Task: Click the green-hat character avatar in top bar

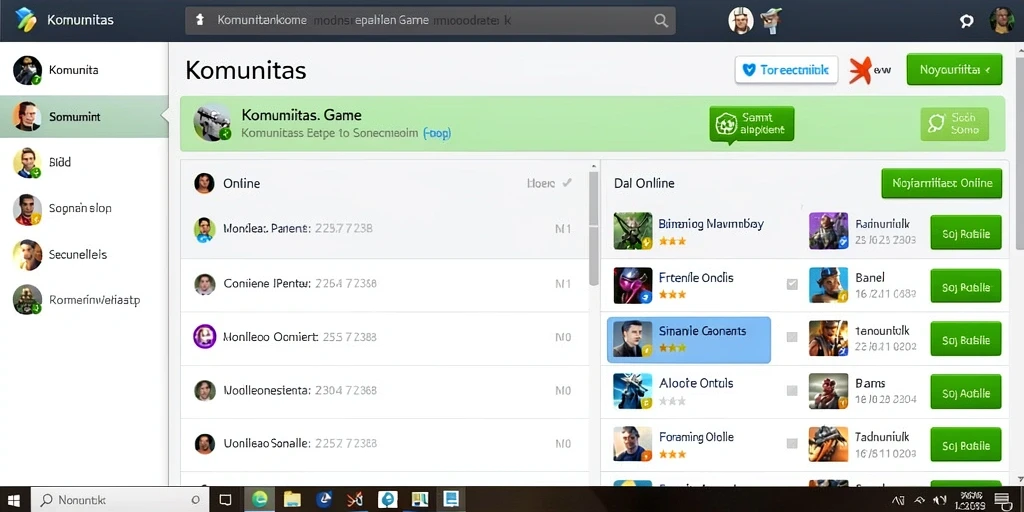Action: click(x=771, y=20)
